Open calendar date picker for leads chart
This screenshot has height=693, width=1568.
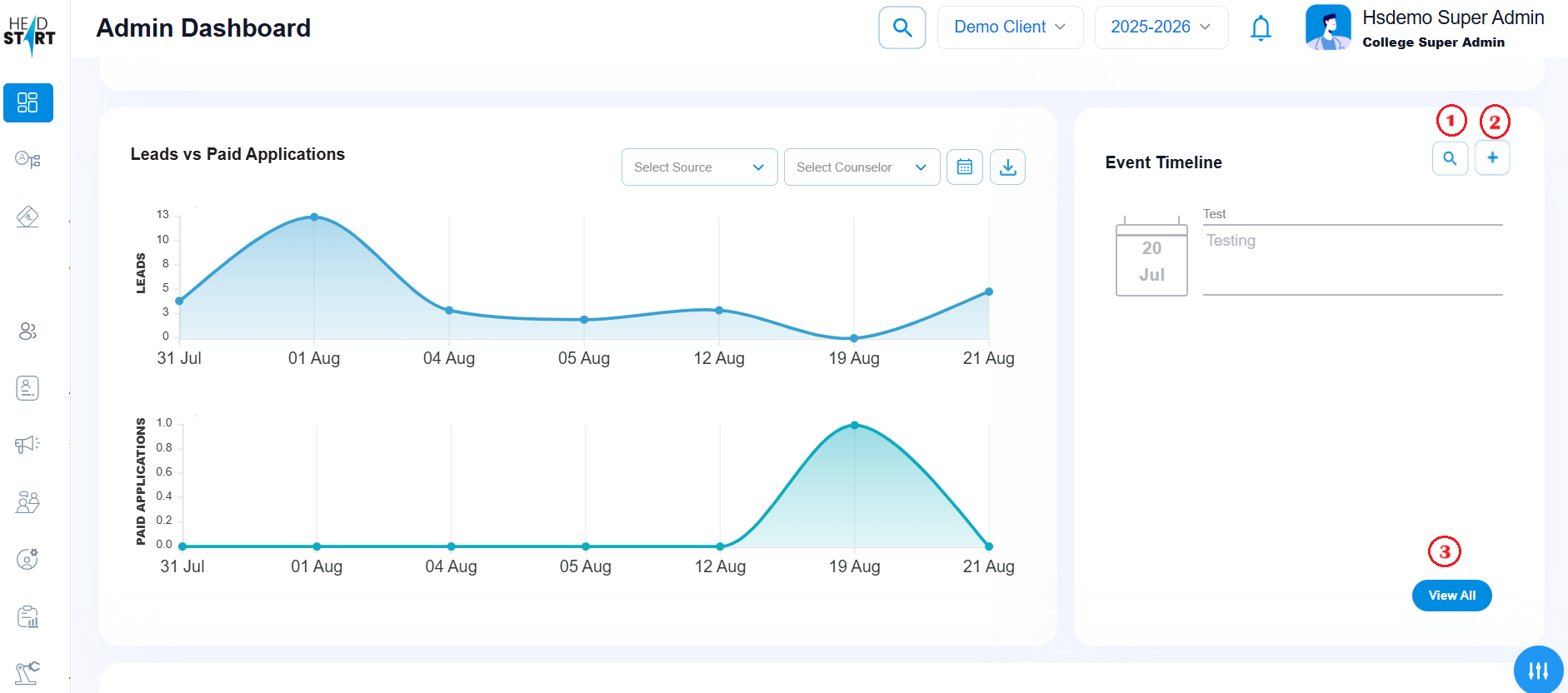click(964, 167)
